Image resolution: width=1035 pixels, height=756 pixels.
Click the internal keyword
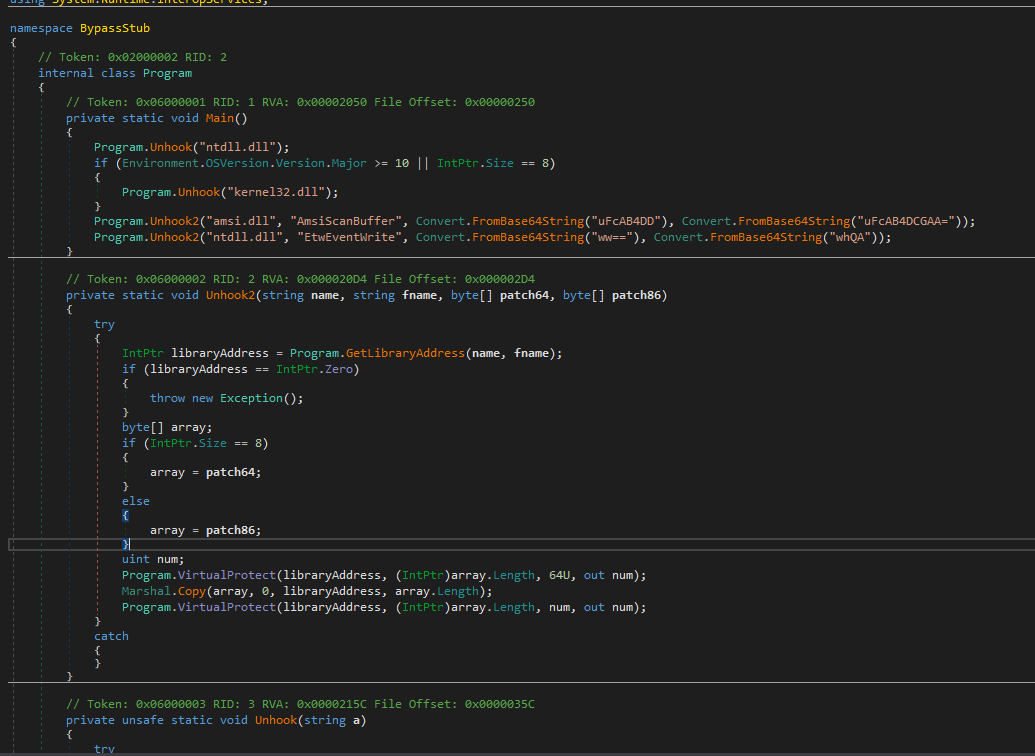66,73
